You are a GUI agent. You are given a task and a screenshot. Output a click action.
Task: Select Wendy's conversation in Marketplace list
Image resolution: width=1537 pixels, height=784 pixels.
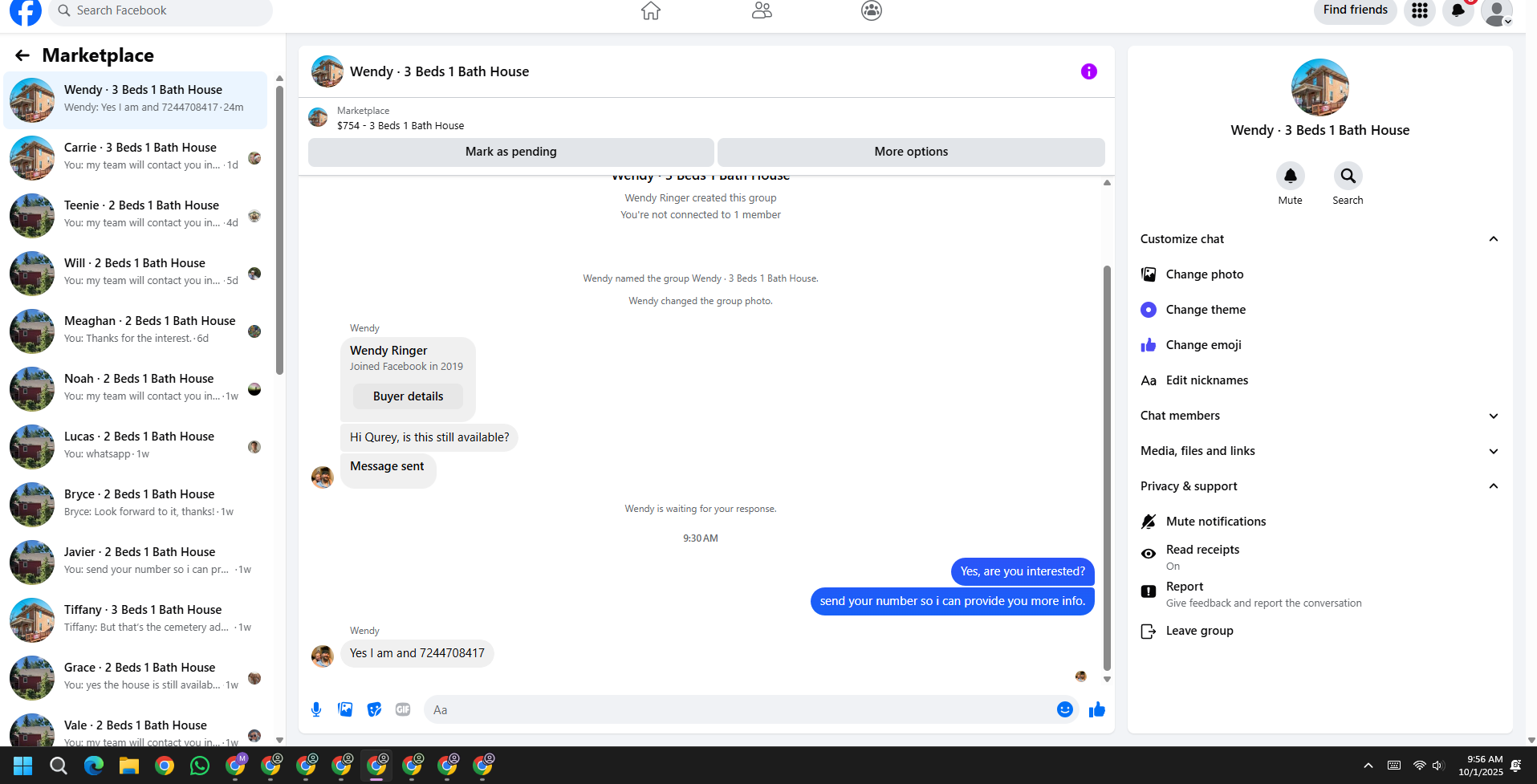pos(135,100)
